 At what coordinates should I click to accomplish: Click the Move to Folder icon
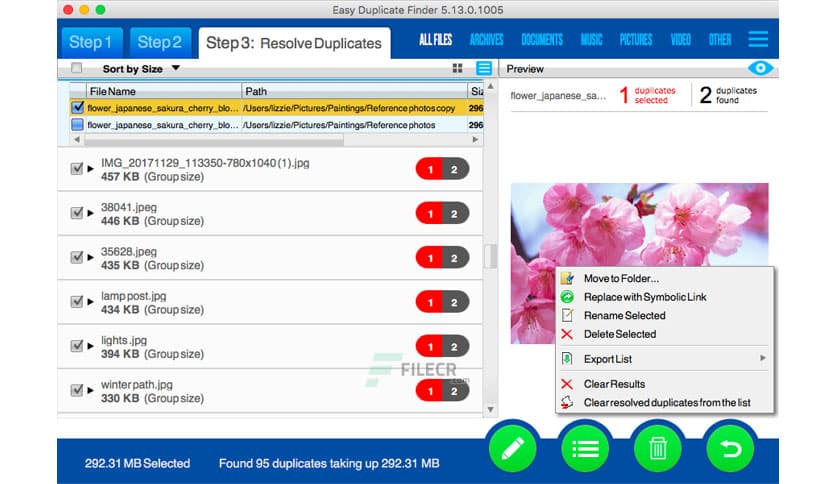(x=567, y=278)
